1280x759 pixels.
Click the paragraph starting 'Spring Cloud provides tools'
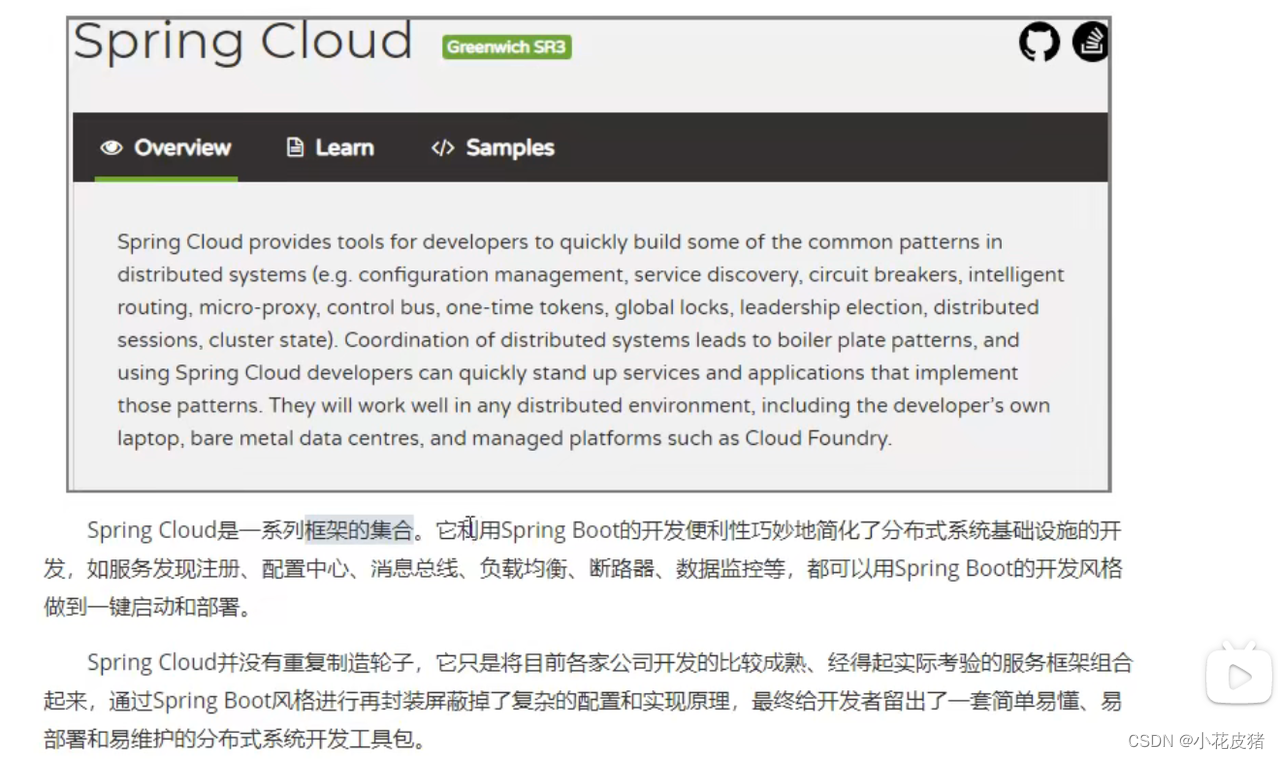point(590,340)
